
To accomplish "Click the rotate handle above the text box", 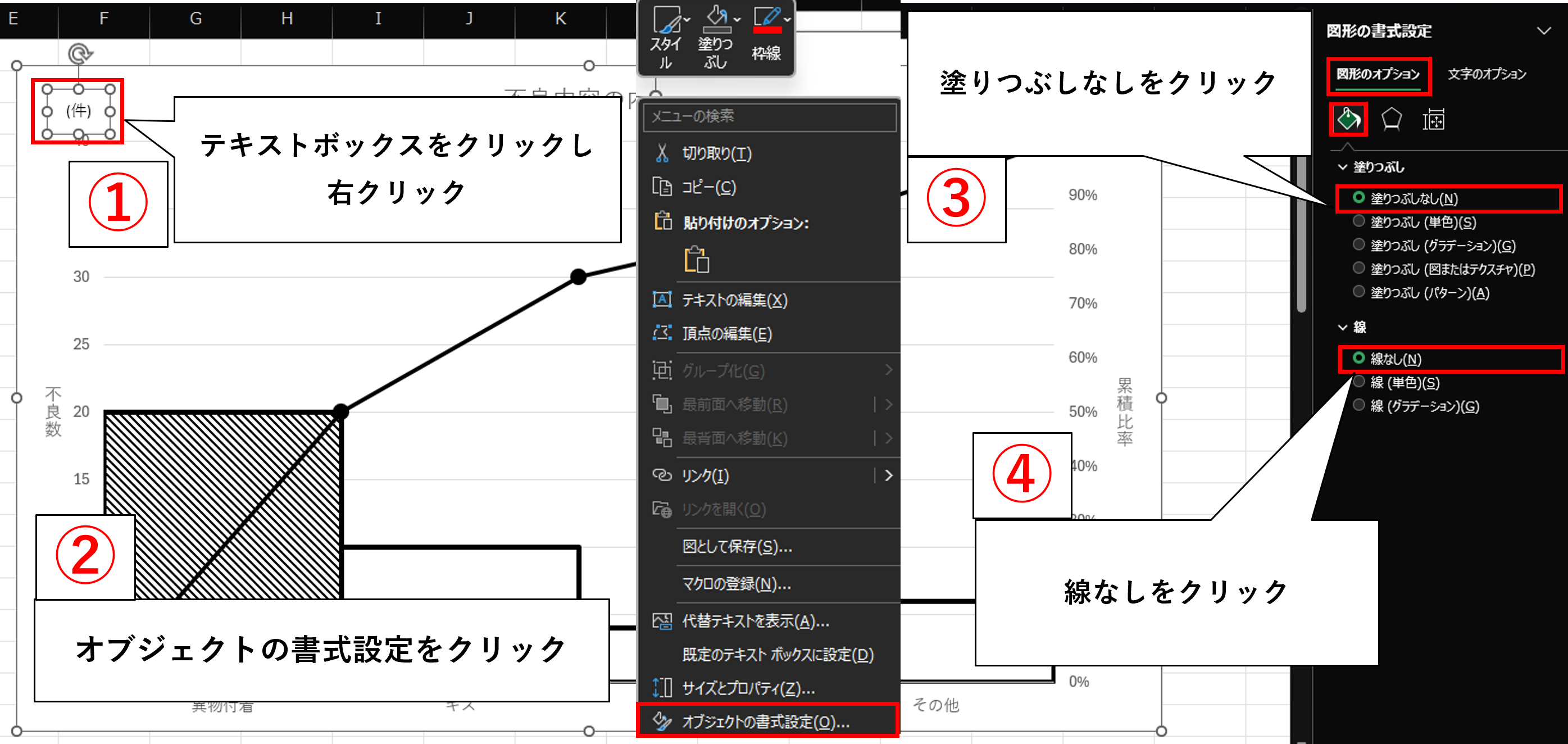I will click(79, 53).
